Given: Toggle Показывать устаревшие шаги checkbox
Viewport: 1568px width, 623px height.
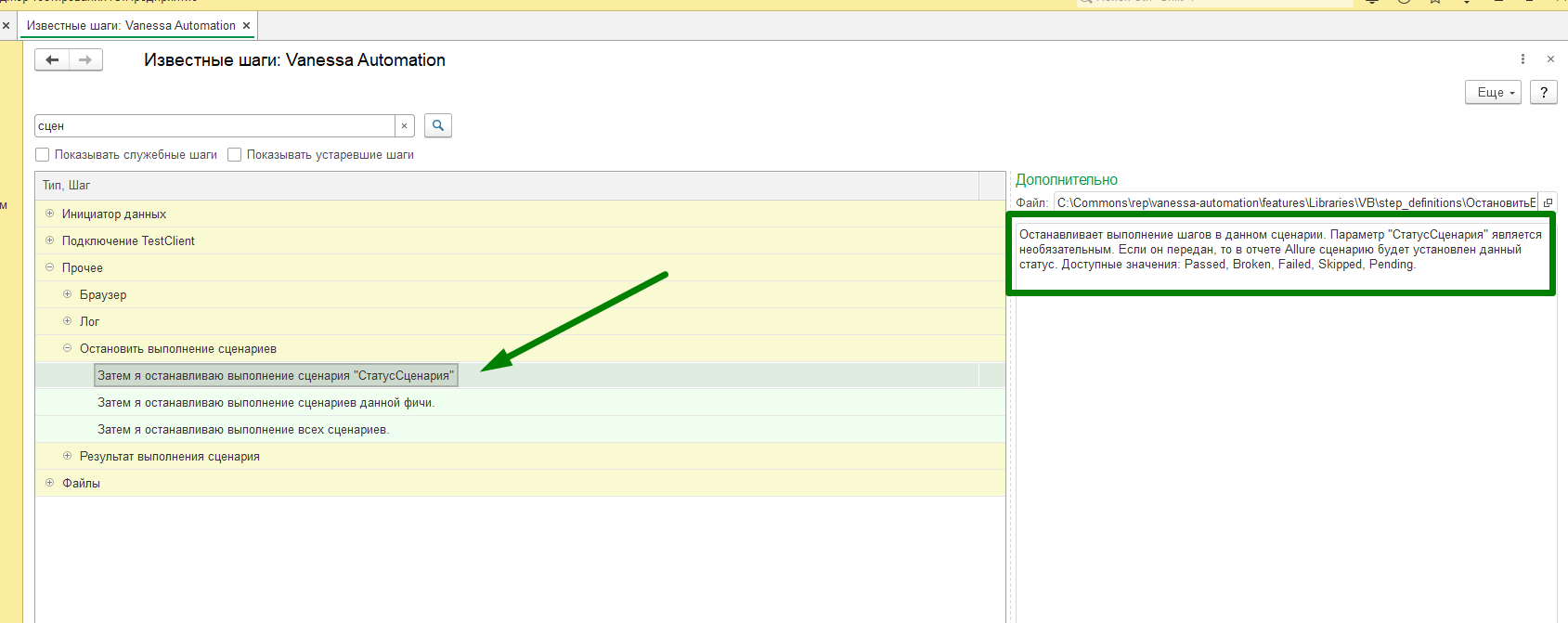Looking at the screenshot, I should click(x=235, y=155).
